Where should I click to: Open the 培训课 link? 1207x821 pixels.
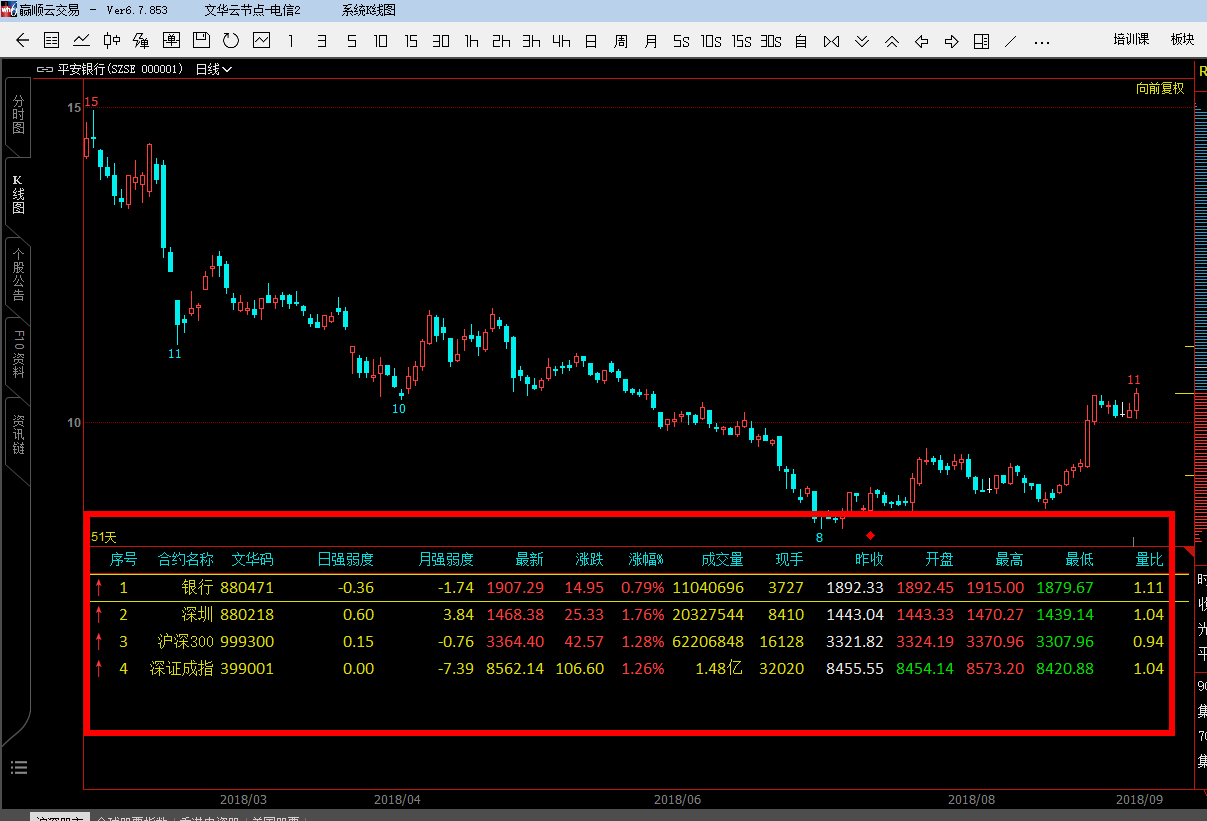click(x=1131, y=40)
